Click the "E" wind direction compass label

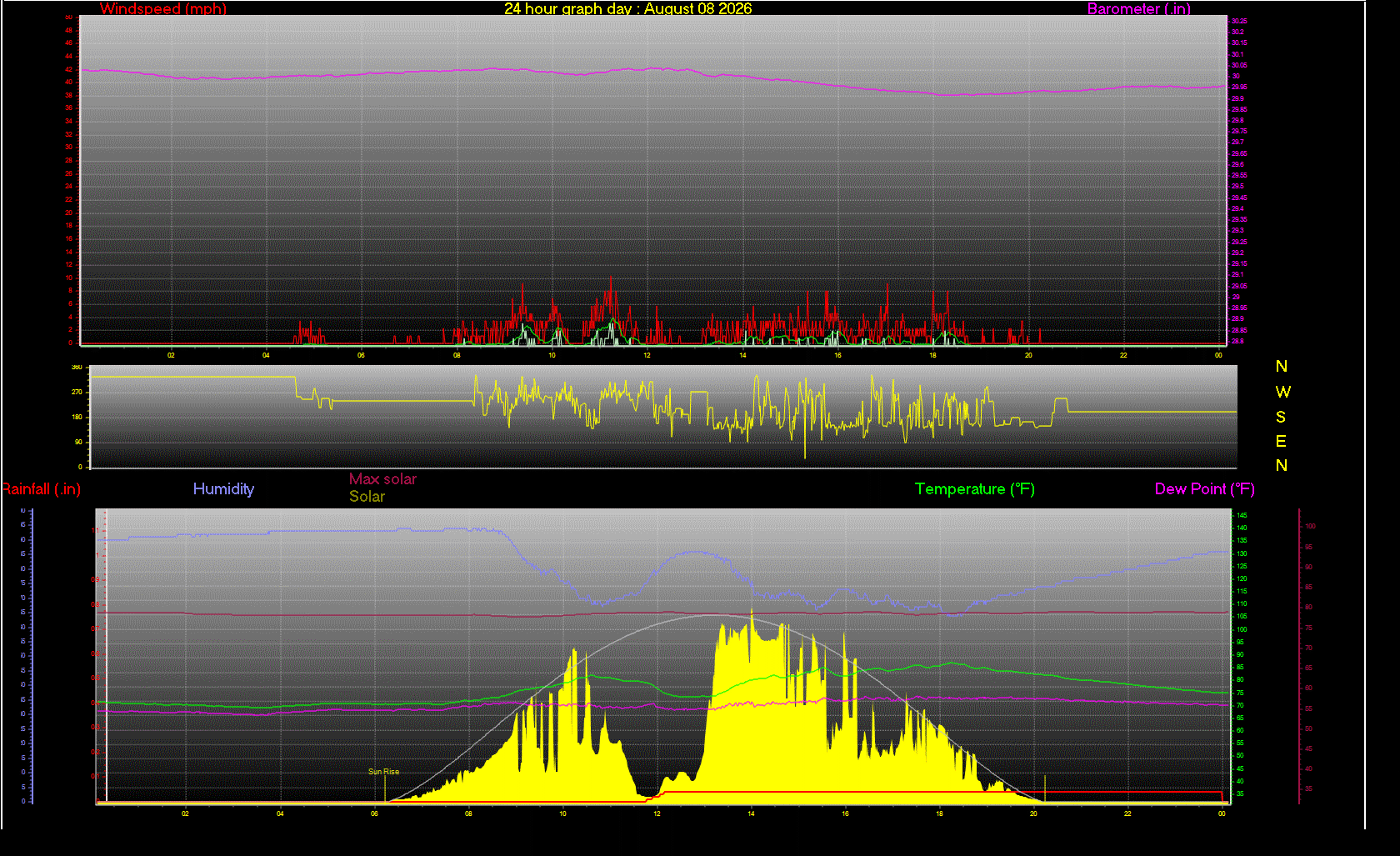1281,441
